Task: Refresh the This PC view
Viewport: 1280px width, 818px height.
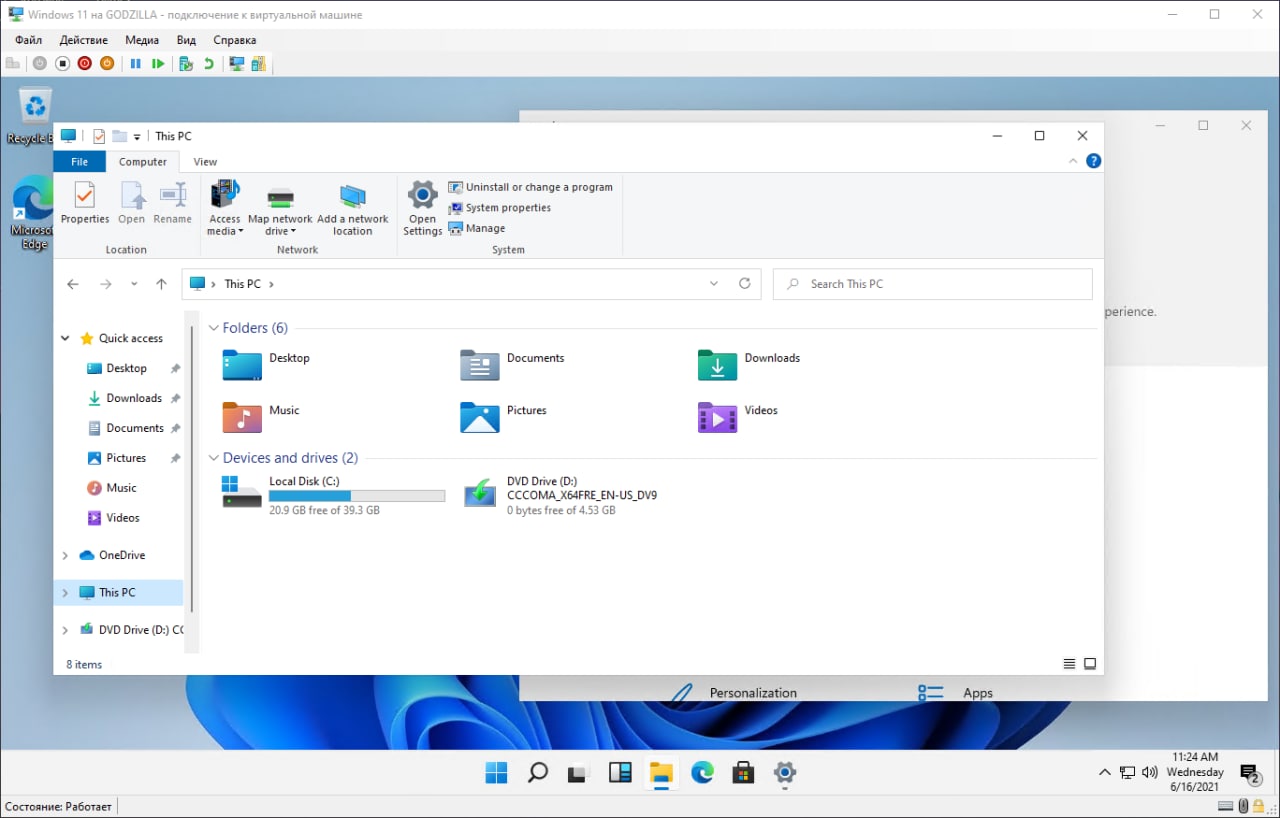Action: click(x=744, y=284)
